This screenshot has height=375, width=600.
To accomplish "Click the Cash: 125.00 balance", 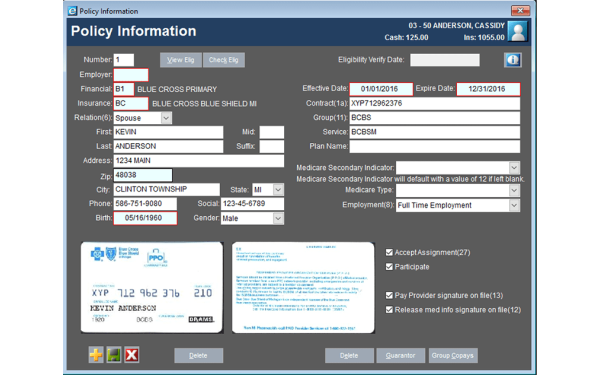I will click(x=406, y=38).
